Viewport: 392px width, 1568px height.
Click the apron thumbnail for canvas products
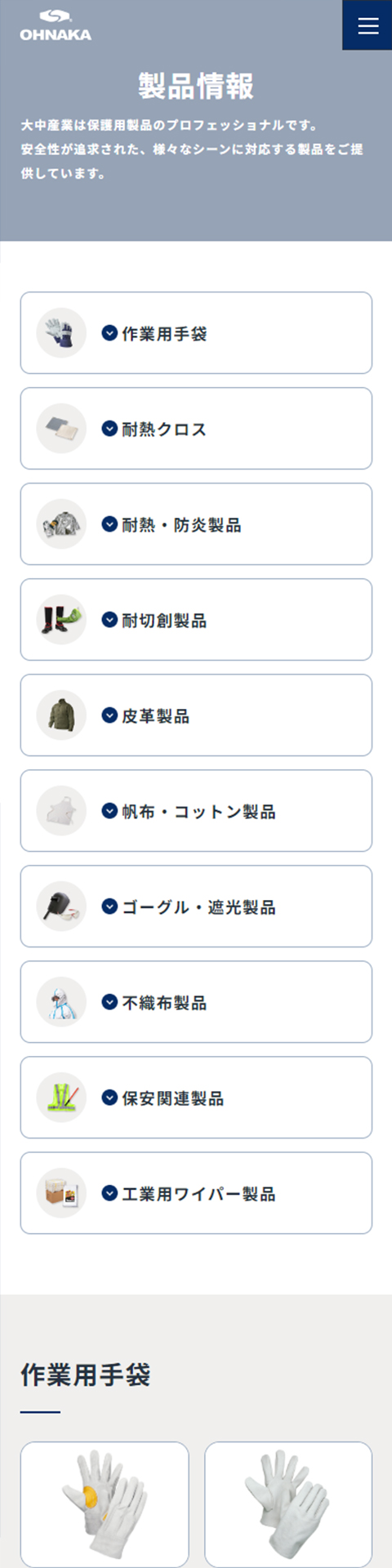tap(61, 811)
